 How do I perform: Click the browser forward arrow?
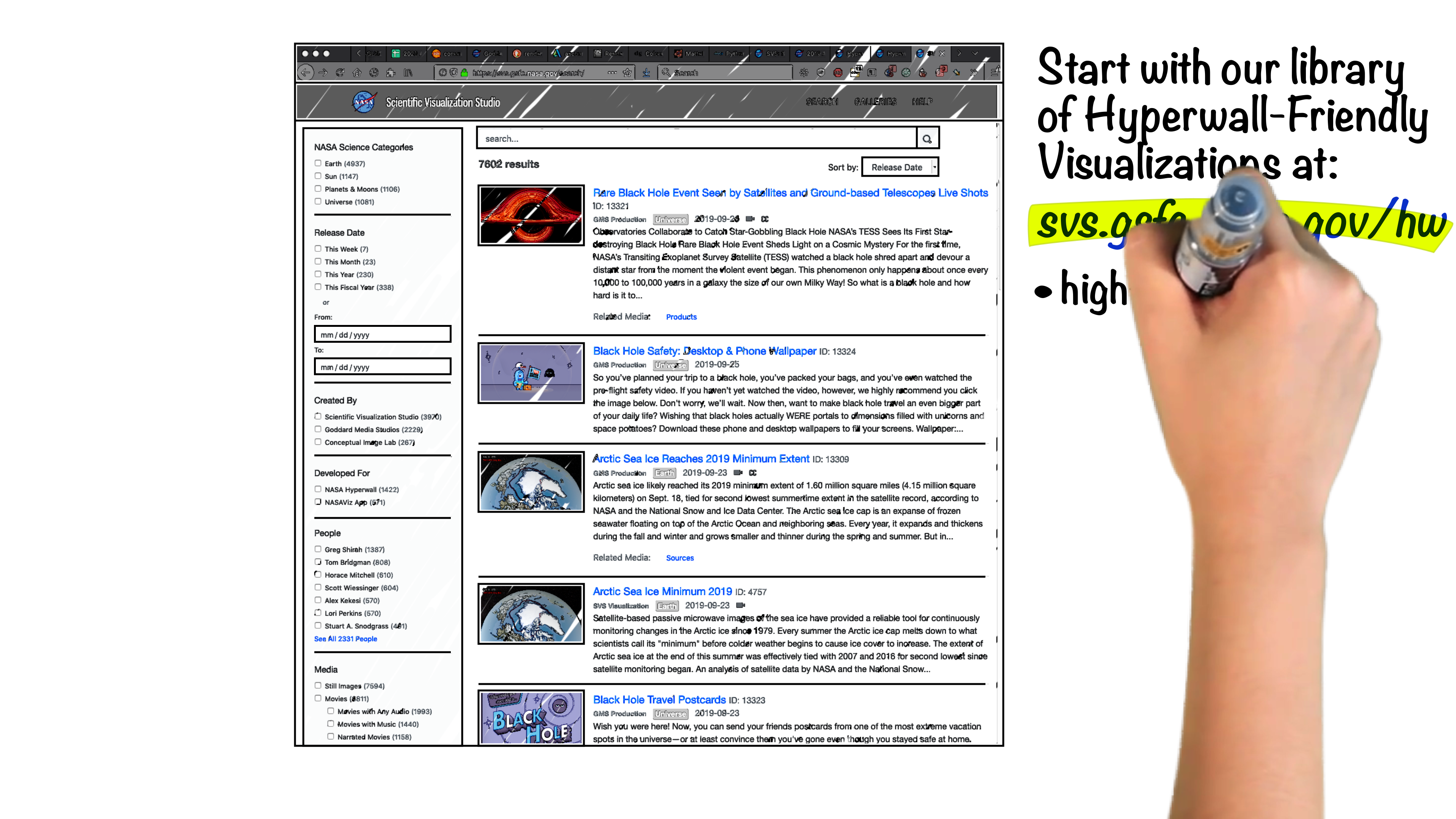(323, 72)
